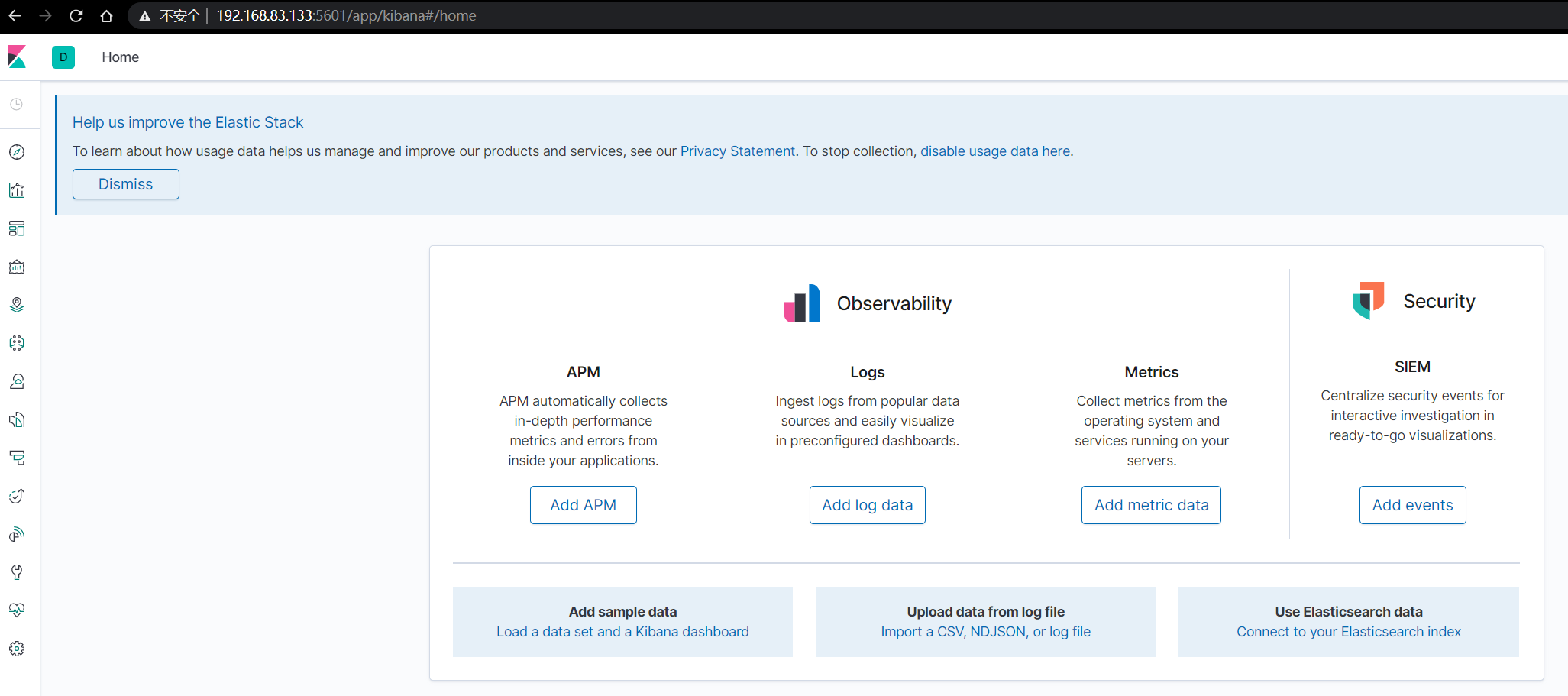Click Connect to your Elasticsearch index
Viewport: 1568px width, 696px height.
[x=1349, y=632]
